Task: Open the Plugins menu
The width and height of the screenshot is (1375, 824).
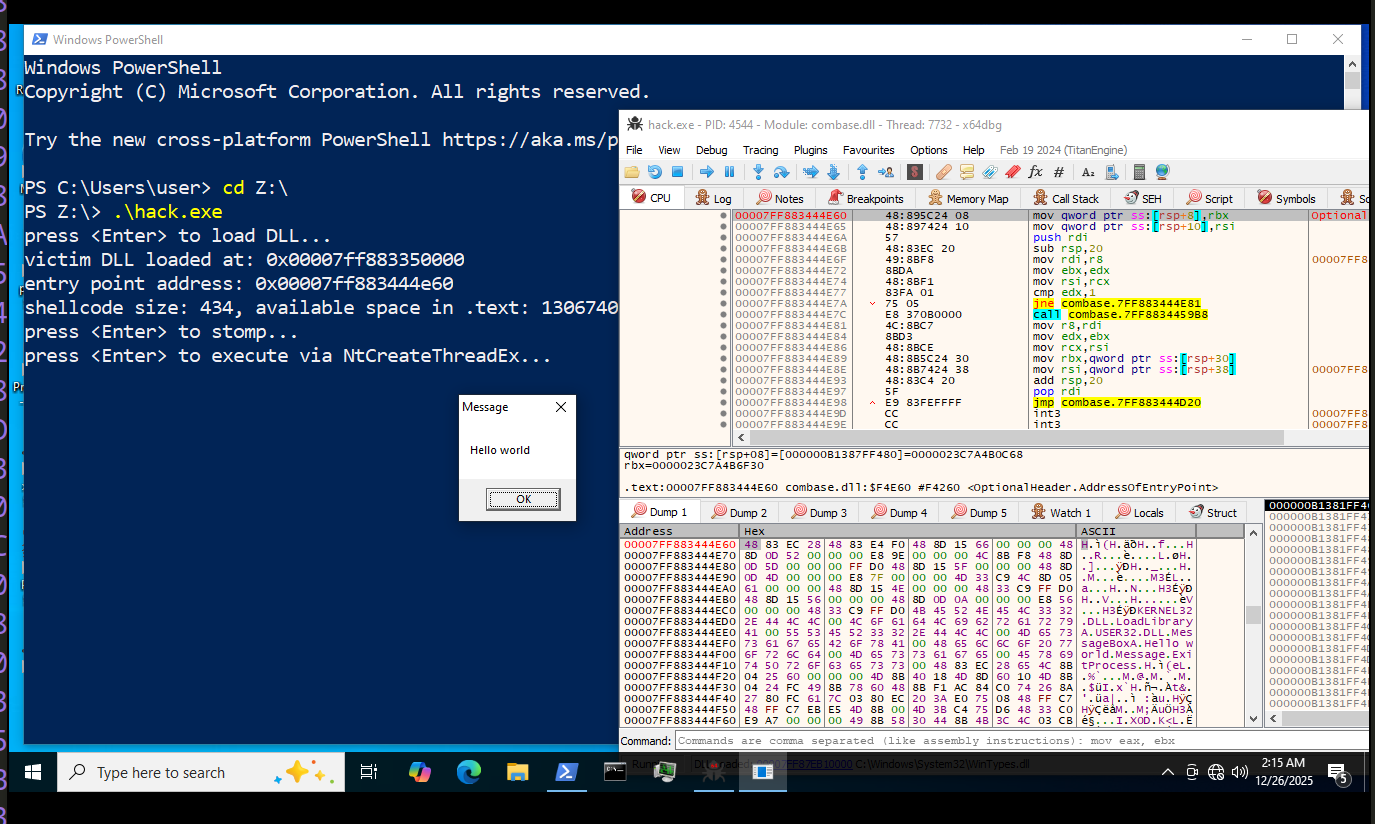Action: click(x=811, y=150)
